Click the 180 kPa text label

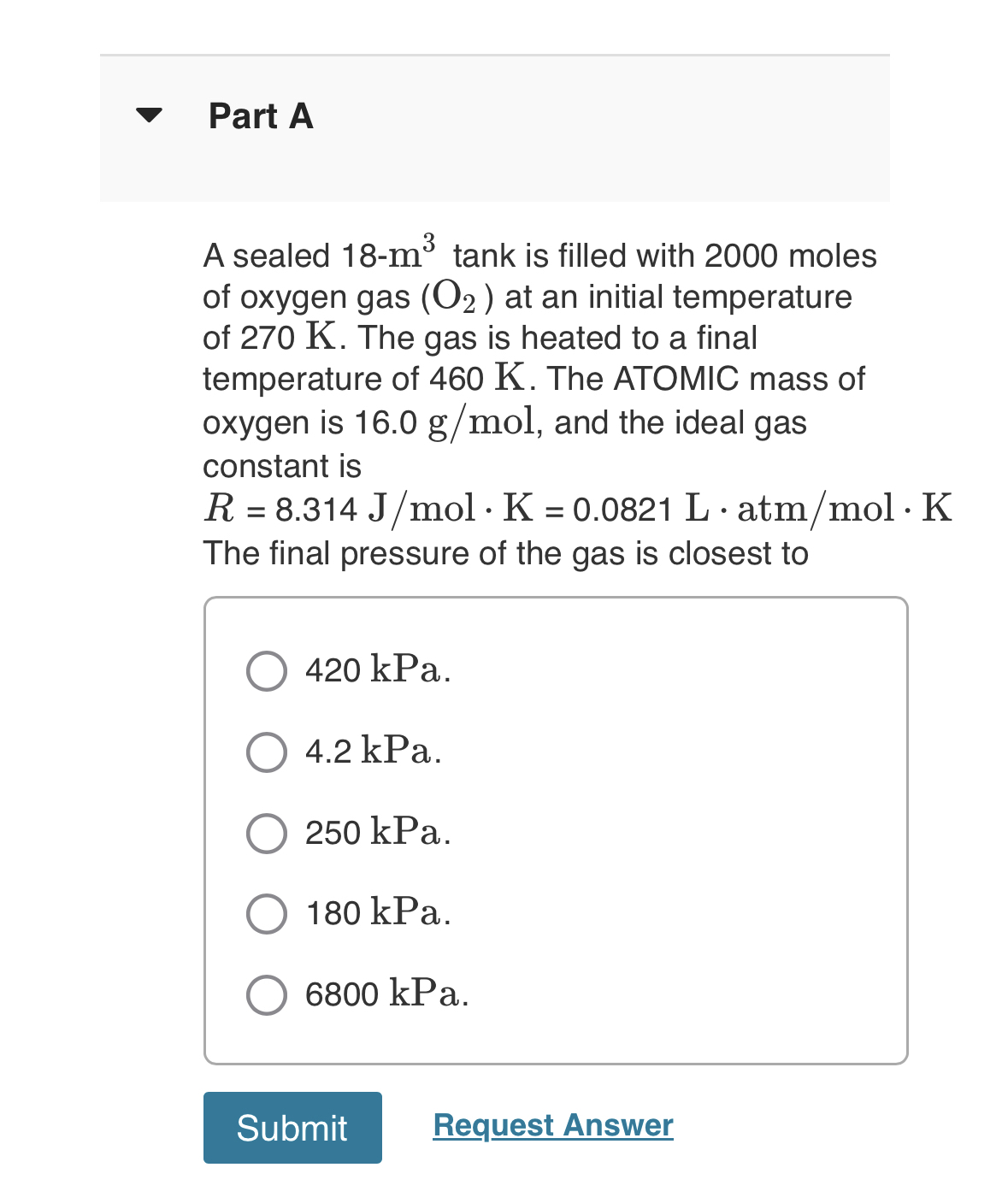tap(377, 913)
